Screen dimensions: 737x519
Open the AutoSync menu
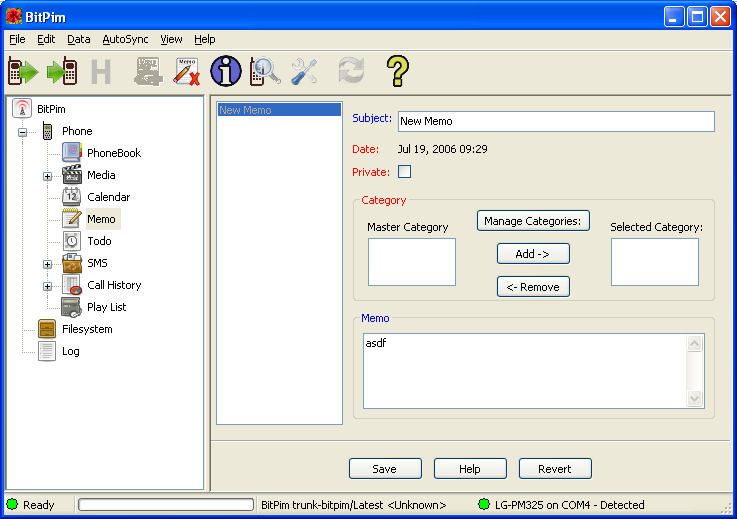click(125, 39)
